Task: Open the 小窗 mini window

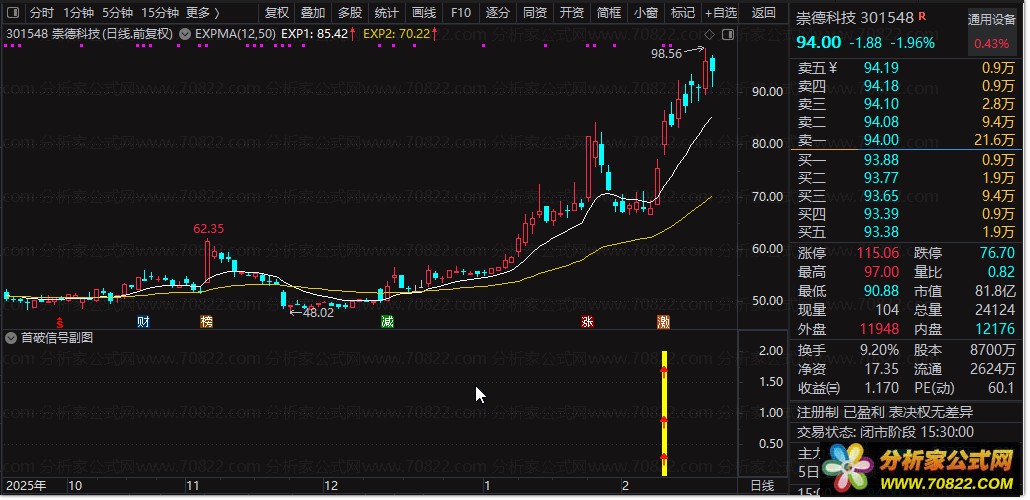Action: (x=646, y=12)
